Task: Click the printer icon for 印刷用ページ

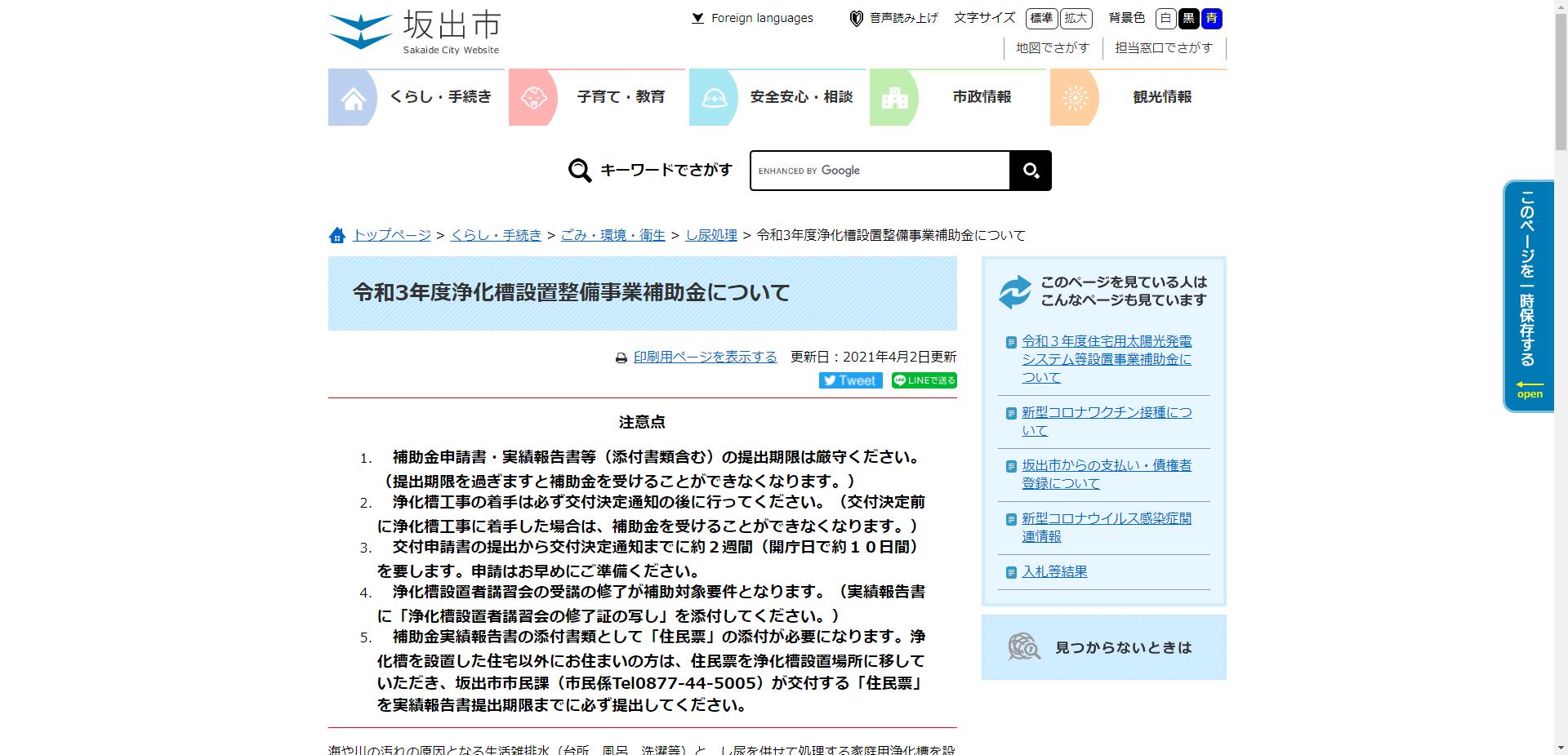Action: (622, 357)
